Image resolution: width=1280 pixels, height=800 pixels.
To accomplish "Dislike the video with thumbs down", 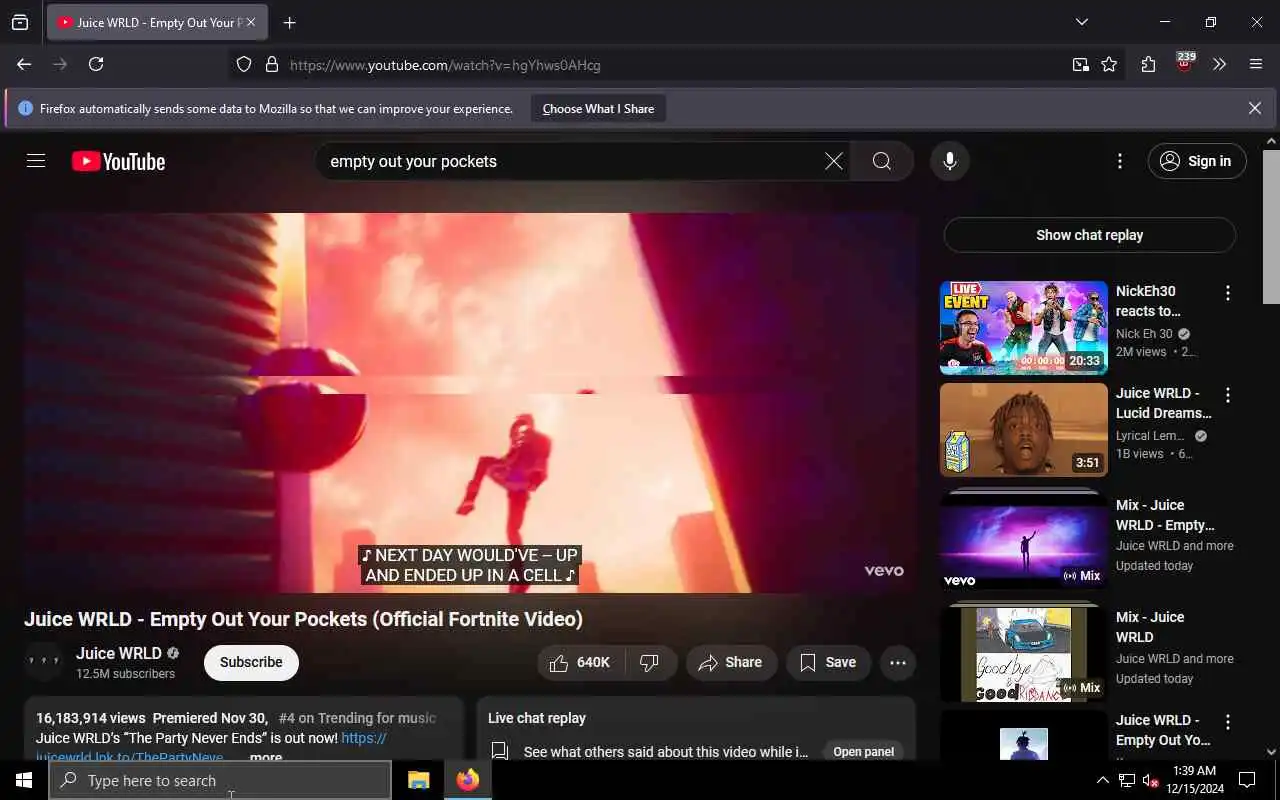I will point(651,662).
